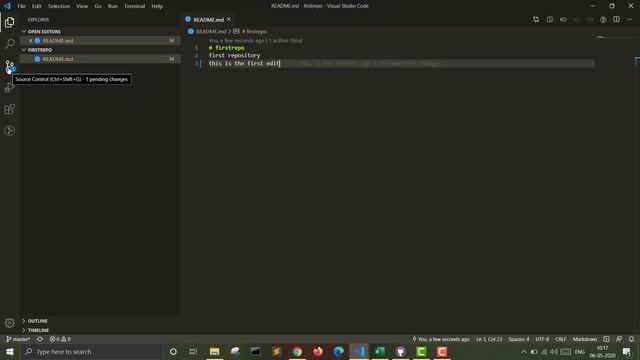Open Excel from the taskbar
640x360 pixels.
tap(380, 351)
